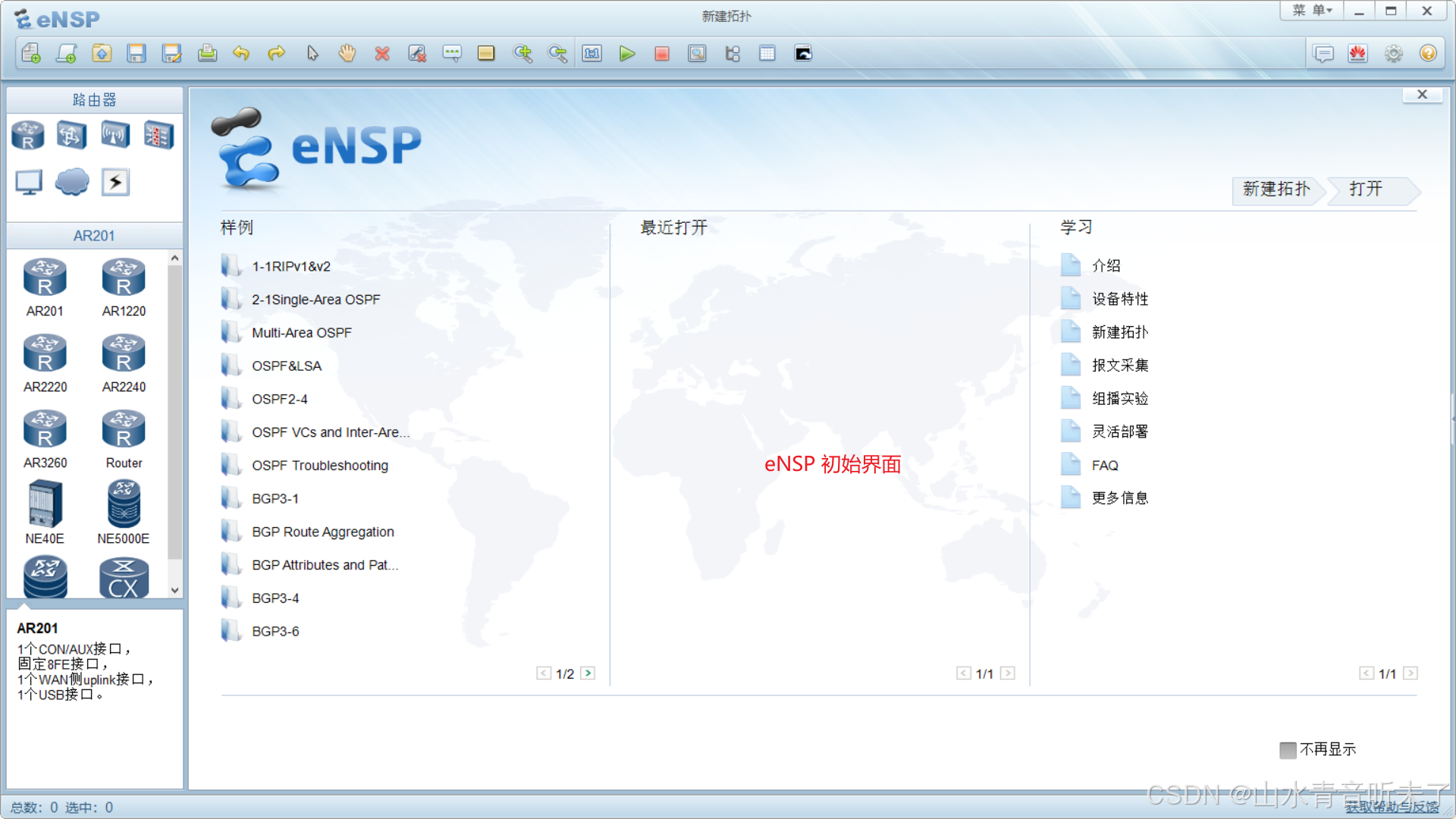Click the Huawei logo toolbar icon
The image size is (1456, 819).
click(x=1357, y=54)
